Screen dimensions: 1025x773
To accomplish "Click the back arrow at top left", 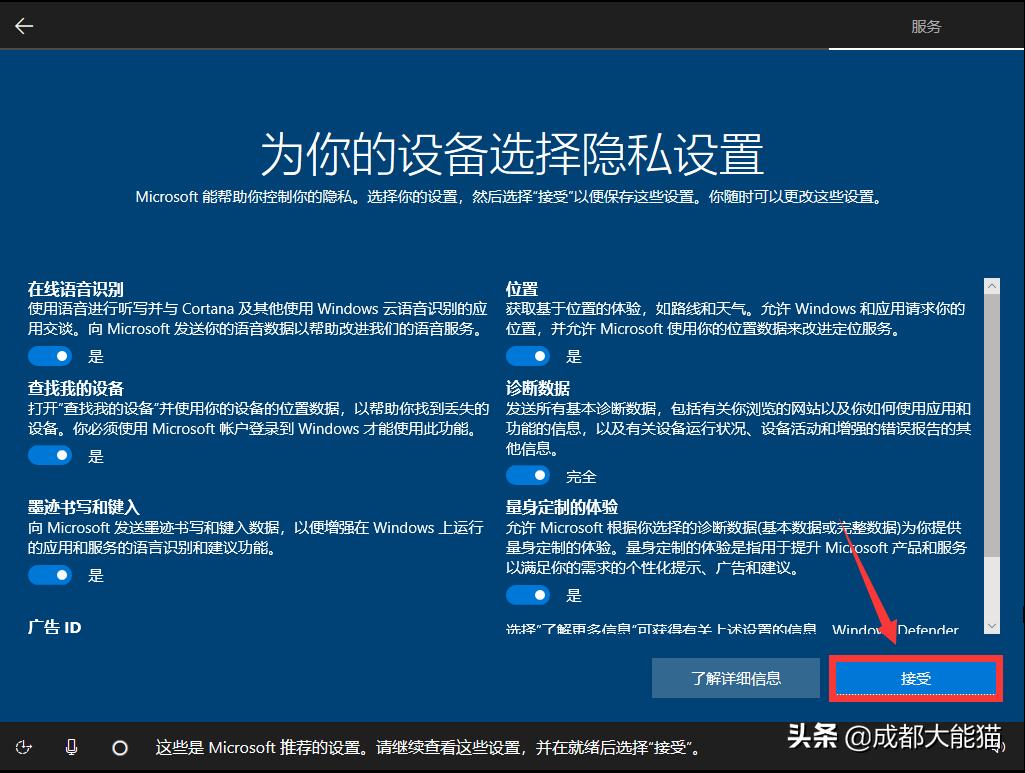I will (x=22, y=25).
